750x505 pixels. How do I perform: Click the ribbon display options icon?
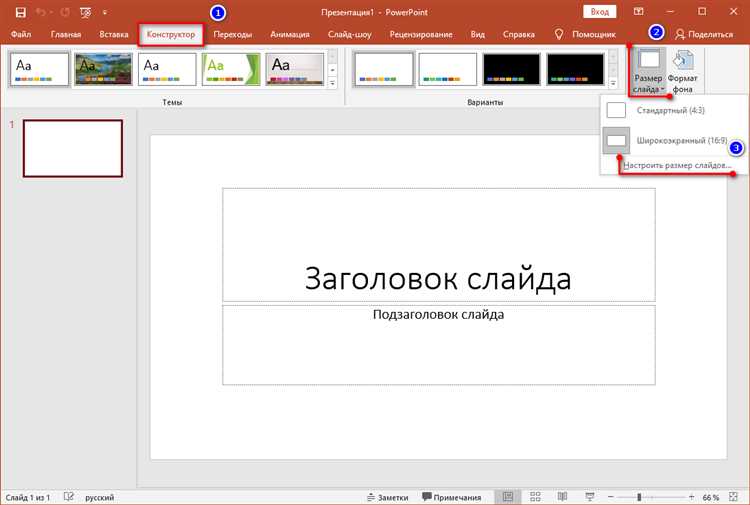tap(639, 11)
